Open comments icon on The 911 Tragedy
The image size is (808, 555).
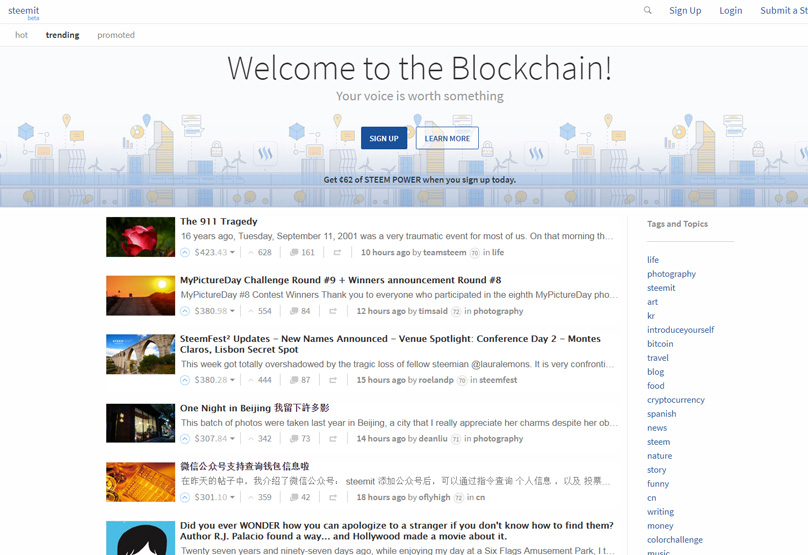294,253
